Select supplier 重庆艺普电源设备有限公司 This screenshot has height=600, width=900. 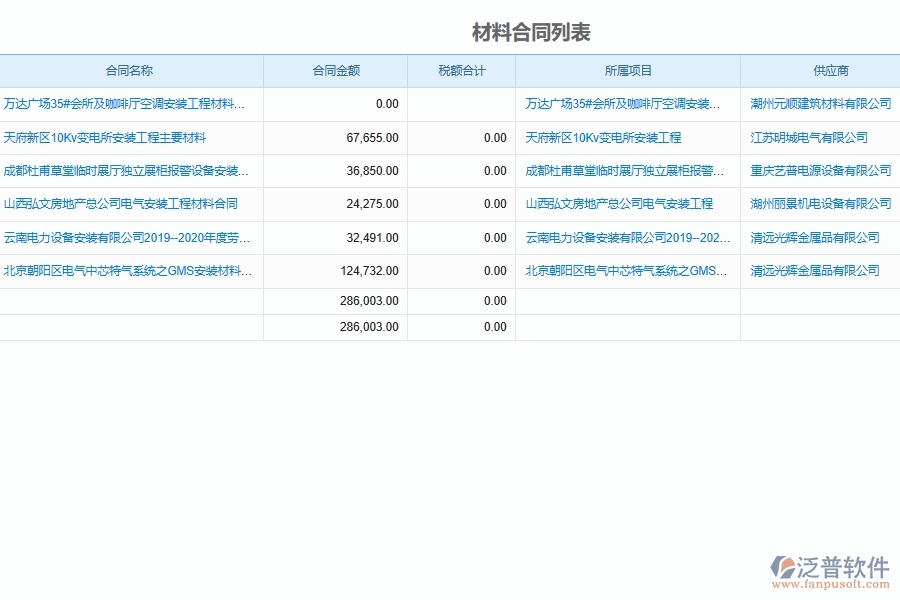pos(819,171)
